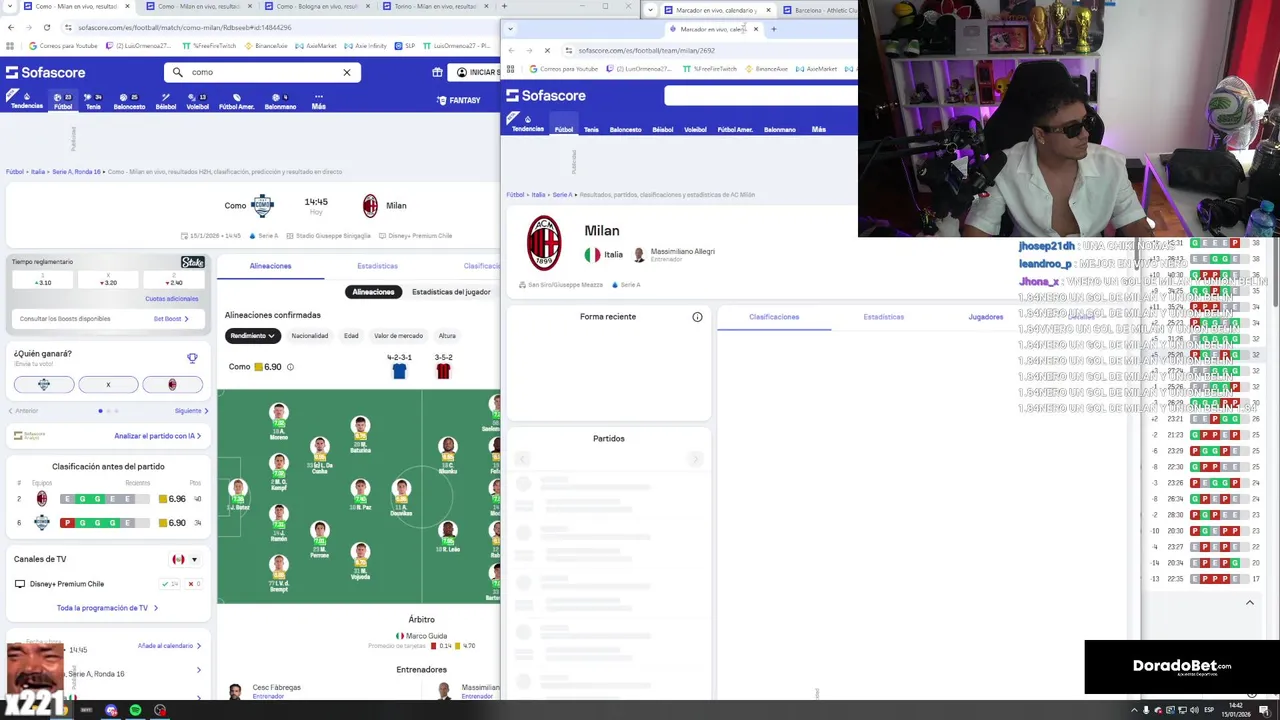Image resolution: width=1280 pixels, height=720 pixels.
Task: Click the search field containing 'como'
Action: [x=262, y=72]
